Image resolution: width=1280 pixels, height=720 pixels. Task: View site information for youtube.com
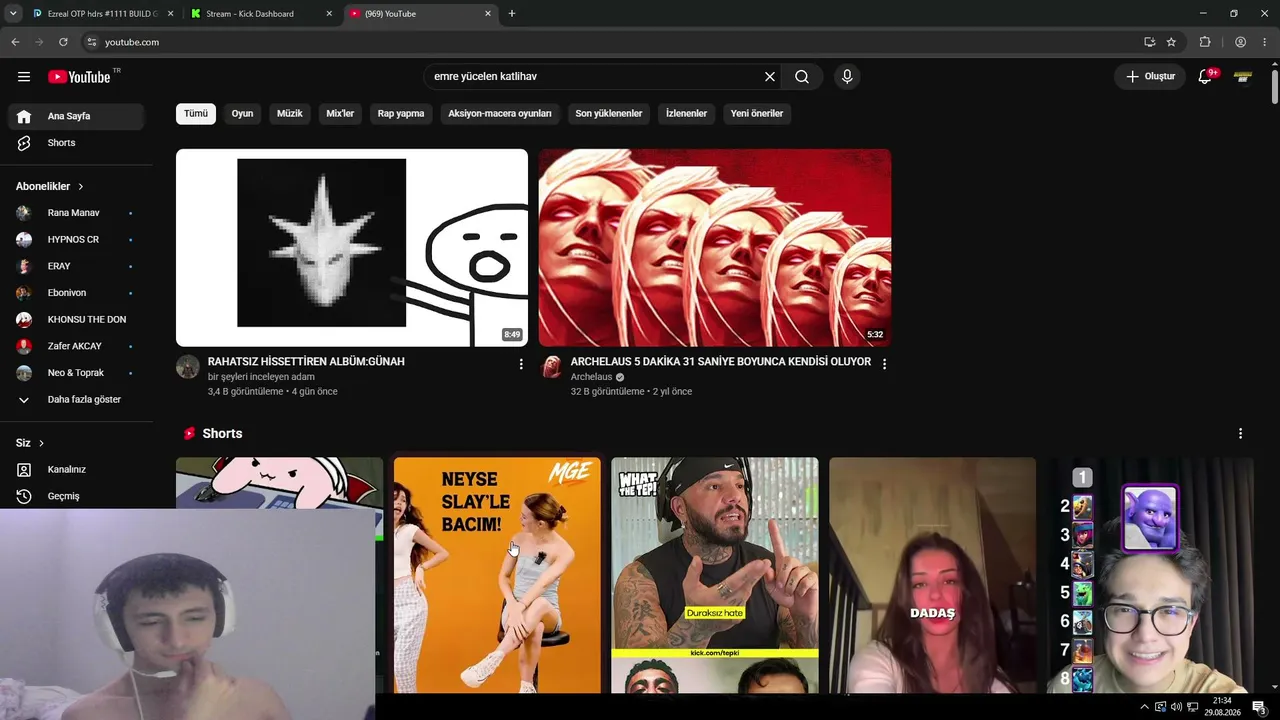click(x=91, y=42)
